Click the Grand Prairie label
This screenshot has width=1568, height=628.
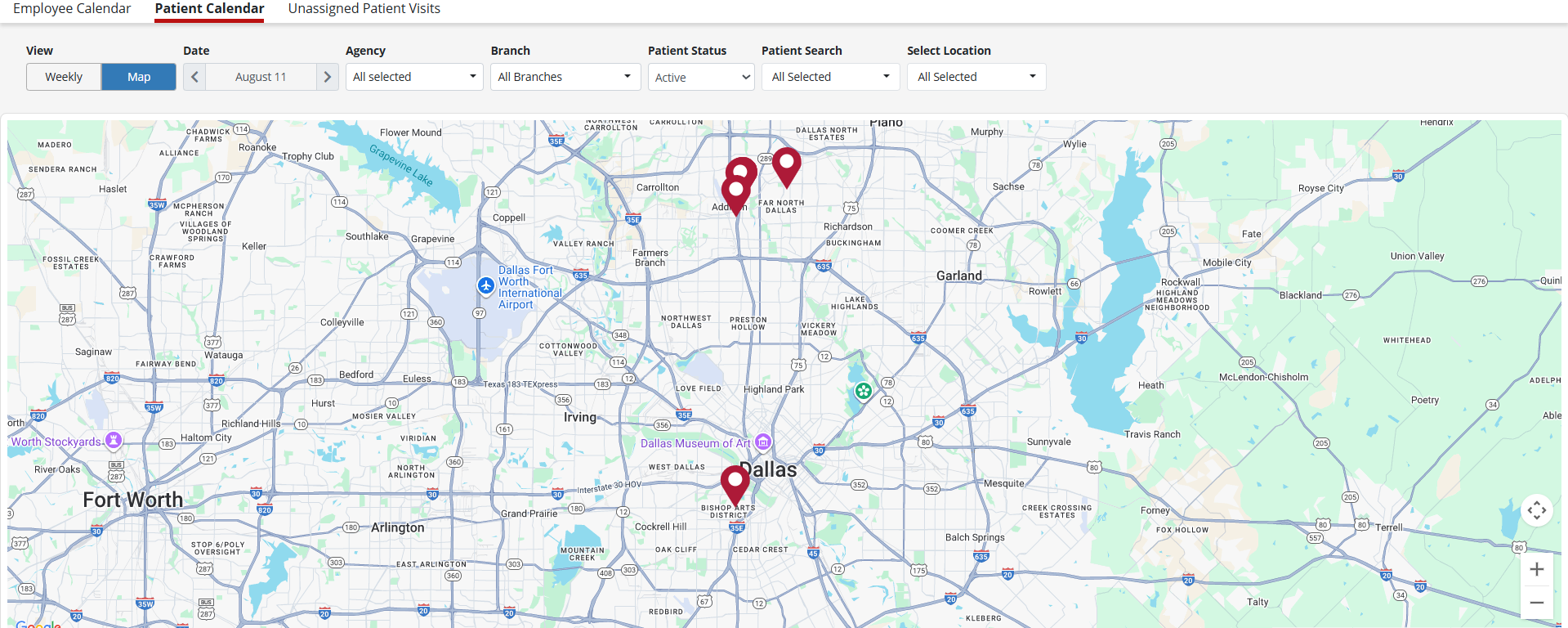click(x=529, y=514)
